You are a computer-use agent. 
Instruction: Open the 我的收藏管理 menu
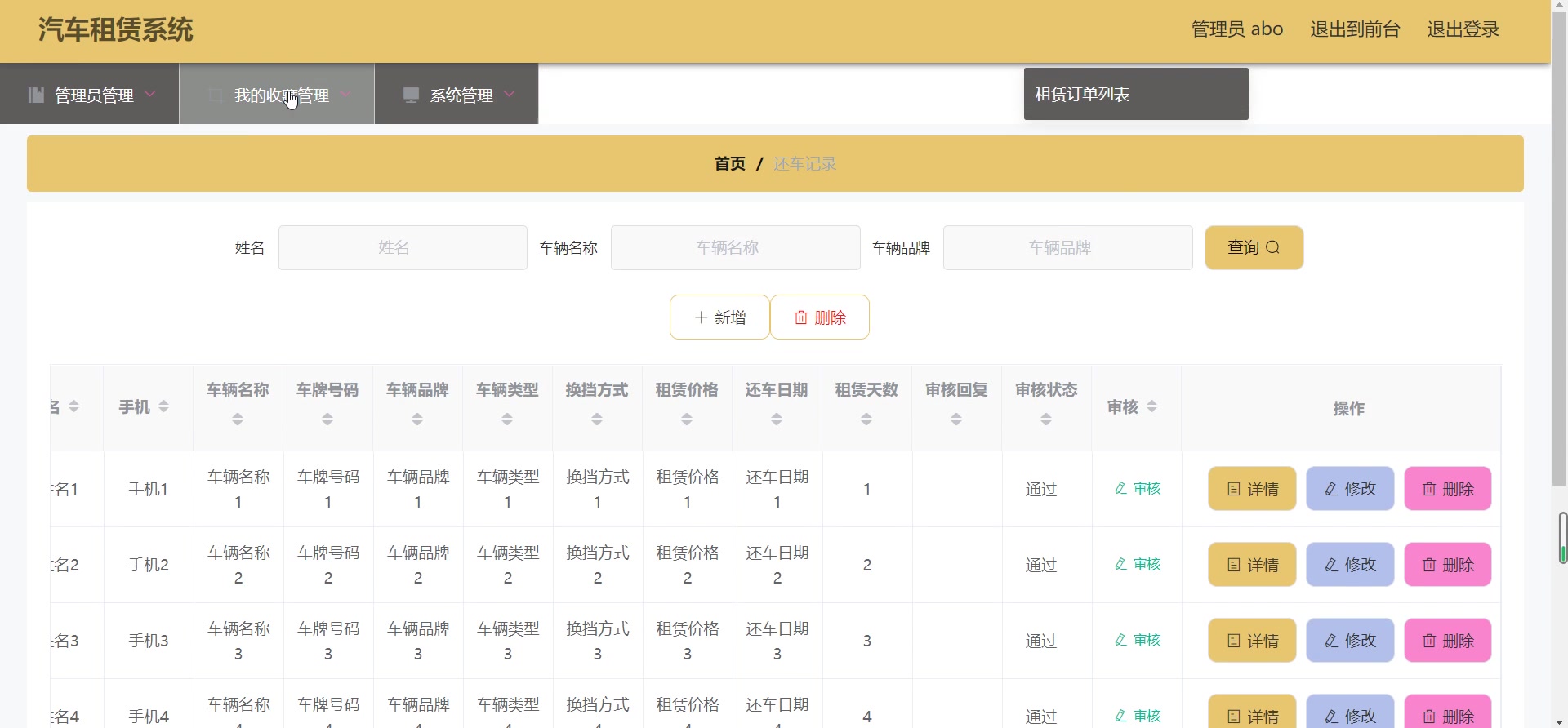tap(277, 95)
